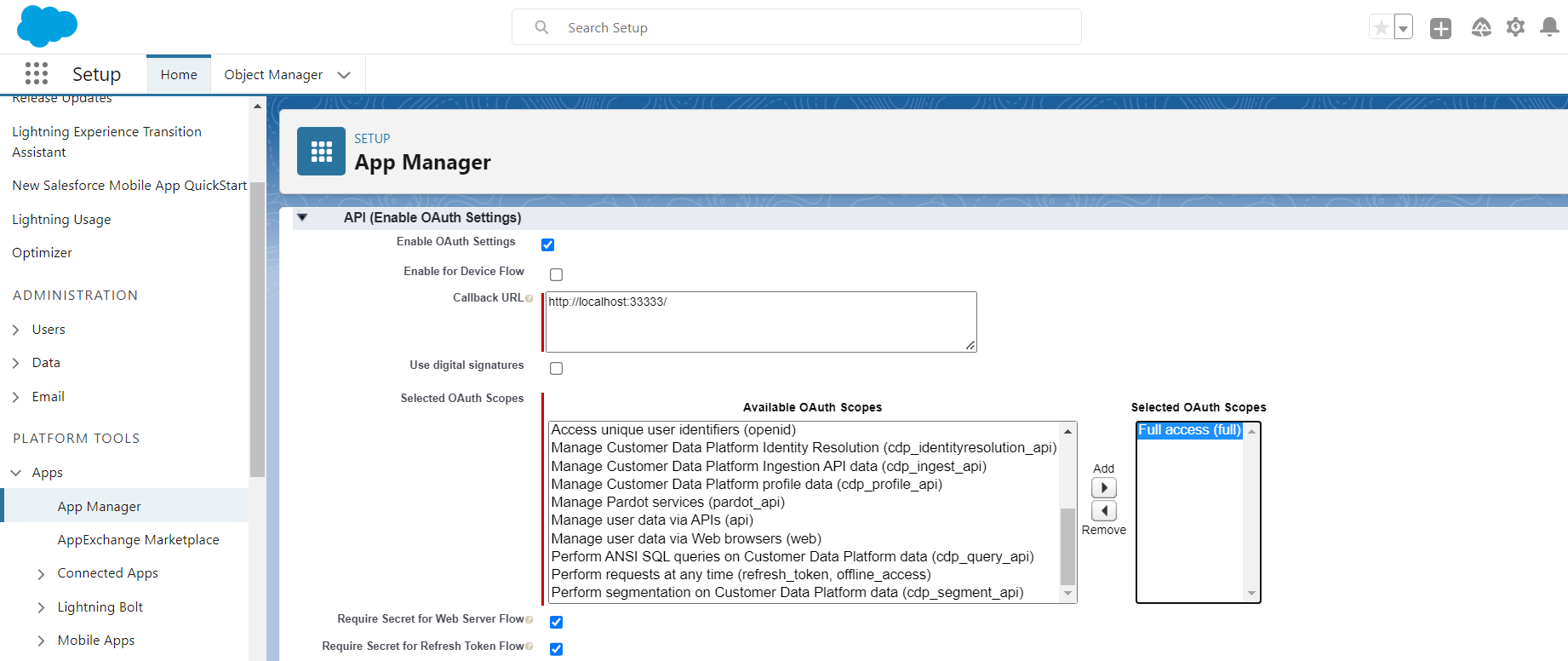
Task: Collapse the API OAuth Settings section
Action: coord(302,218)
